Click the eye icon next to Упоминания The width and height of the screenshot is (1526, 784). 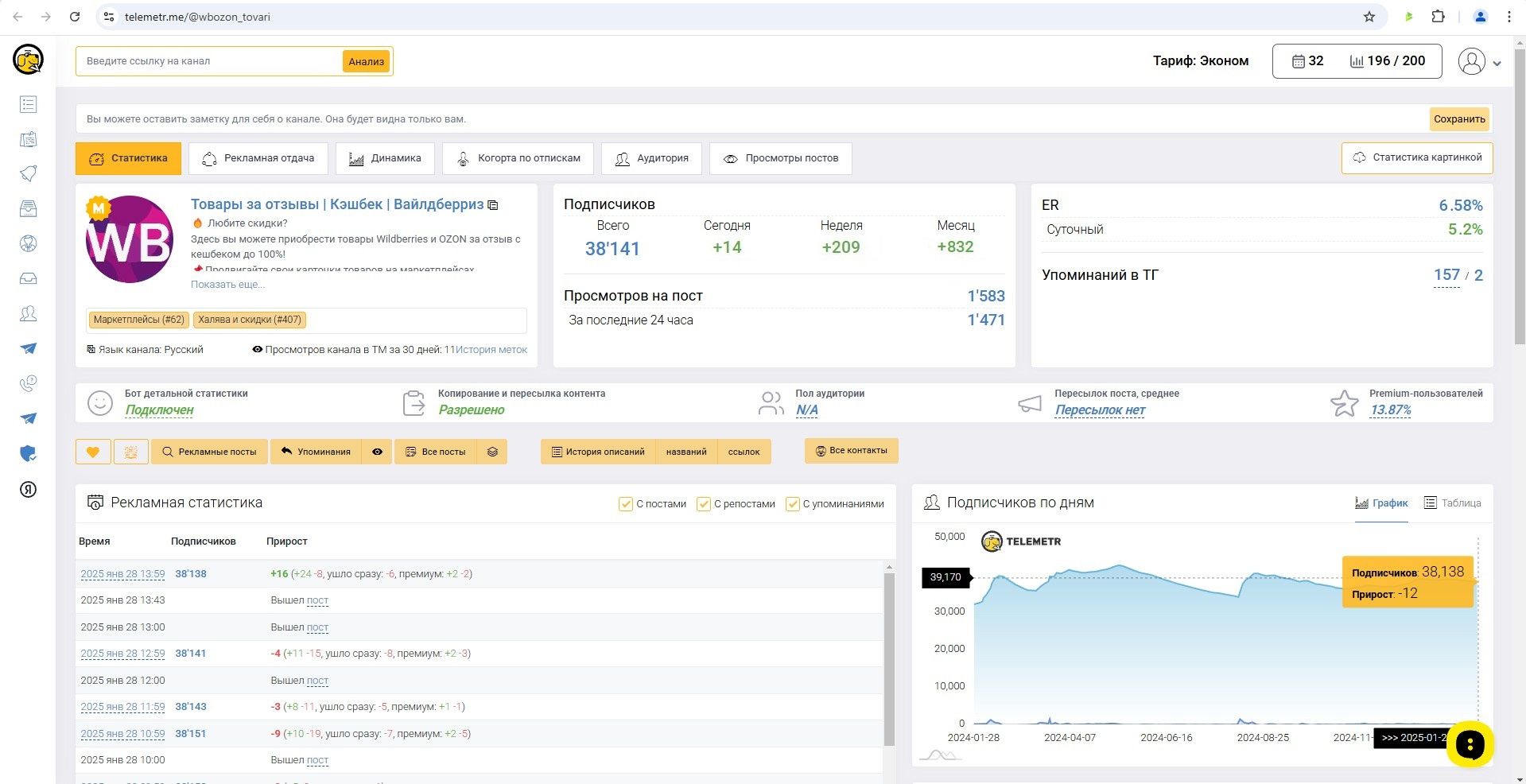coord(377,452)
